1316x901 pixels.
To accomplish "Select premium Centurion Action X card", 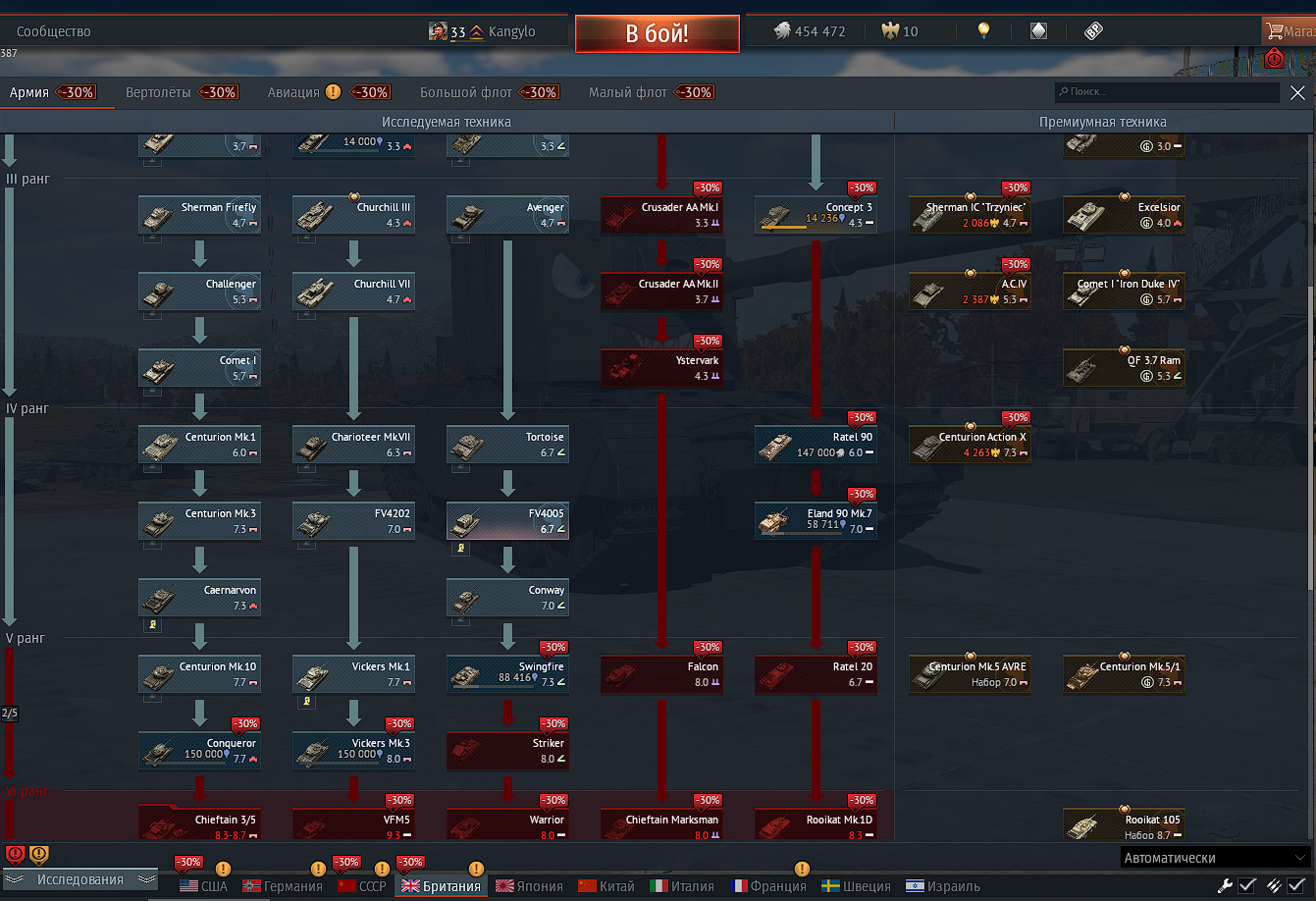I will (970, 445).
